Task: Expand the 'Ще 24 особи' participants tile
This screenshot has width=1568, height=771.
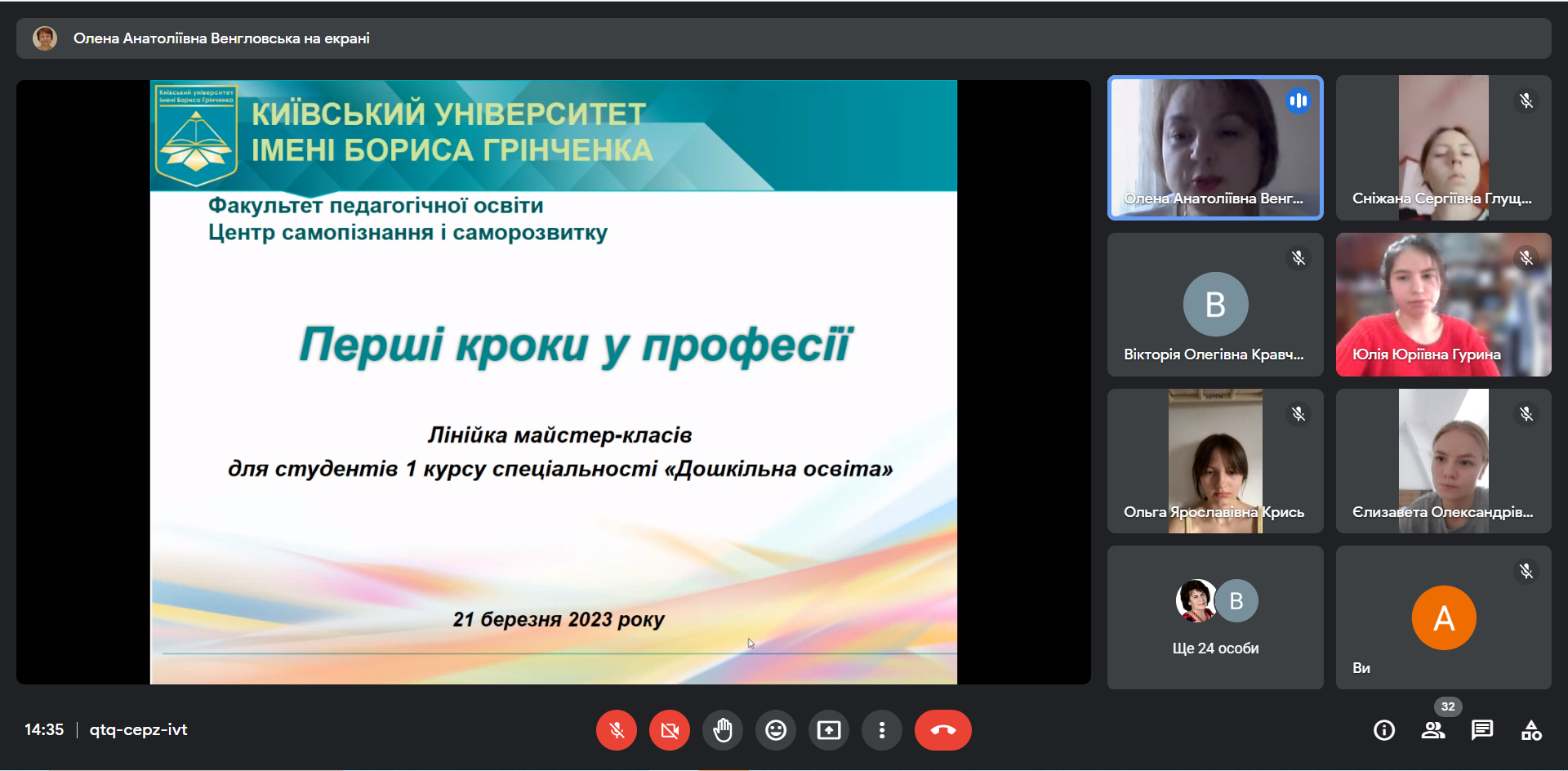Action: tap(1215, 617)
